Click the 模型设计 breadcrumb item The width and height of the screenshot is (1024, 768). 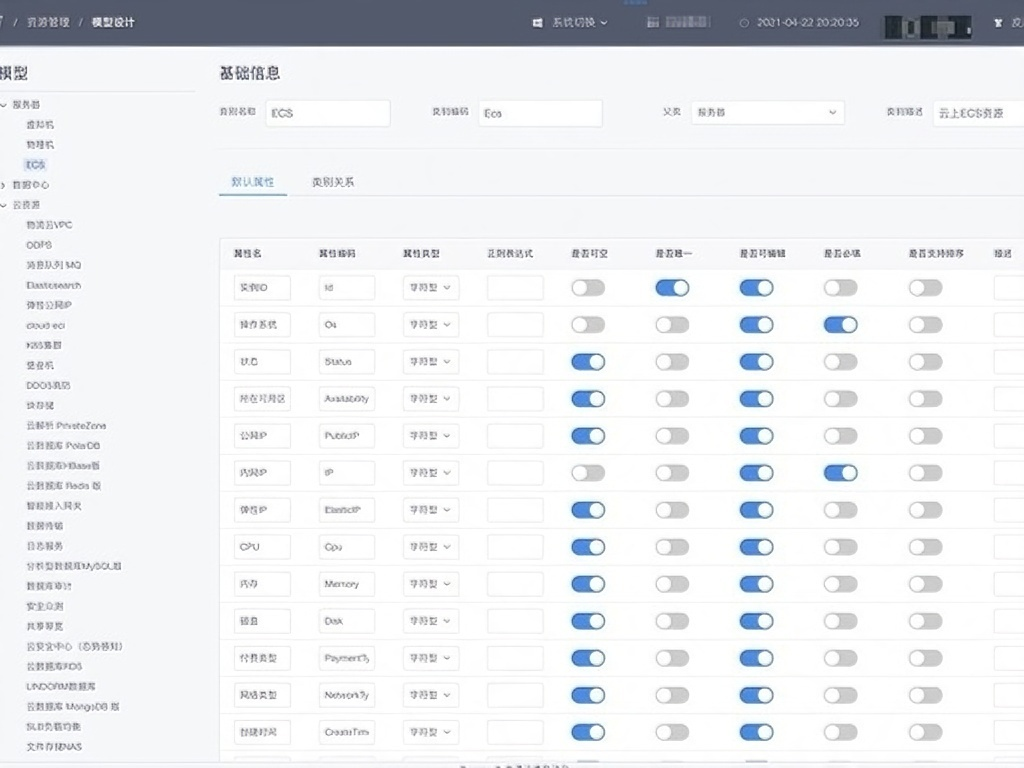pyautogui.click(x=113, y=23)
